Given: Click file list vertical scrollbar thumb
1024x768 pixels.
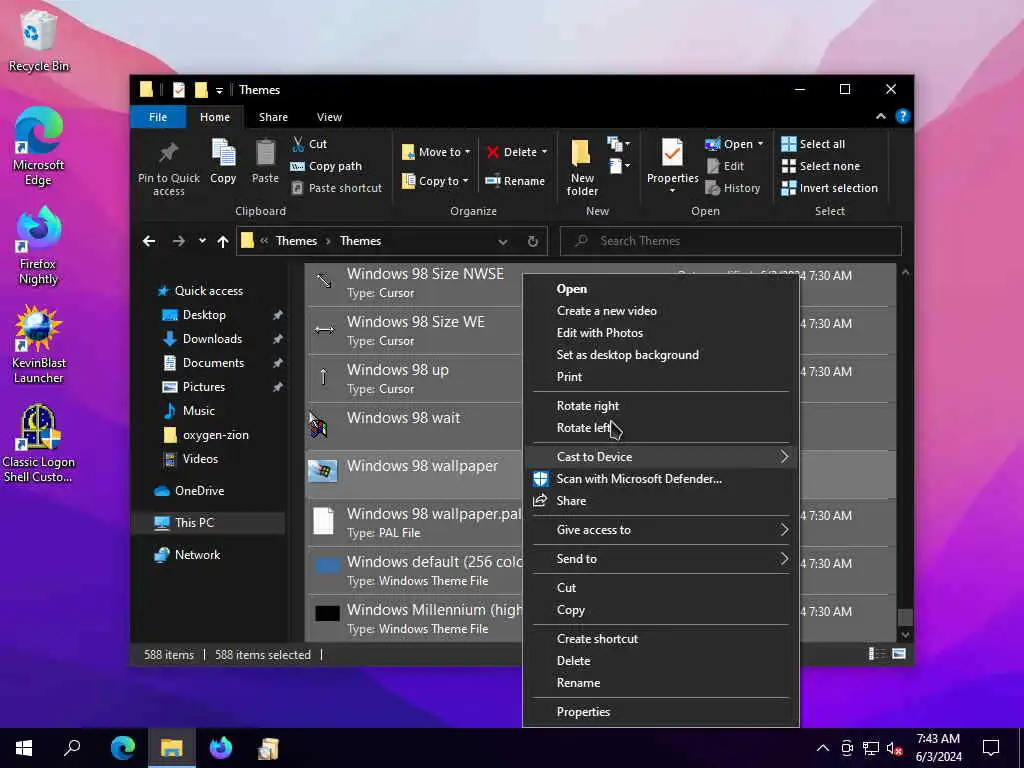Looking at the screenshot, I should pos(905,618).
